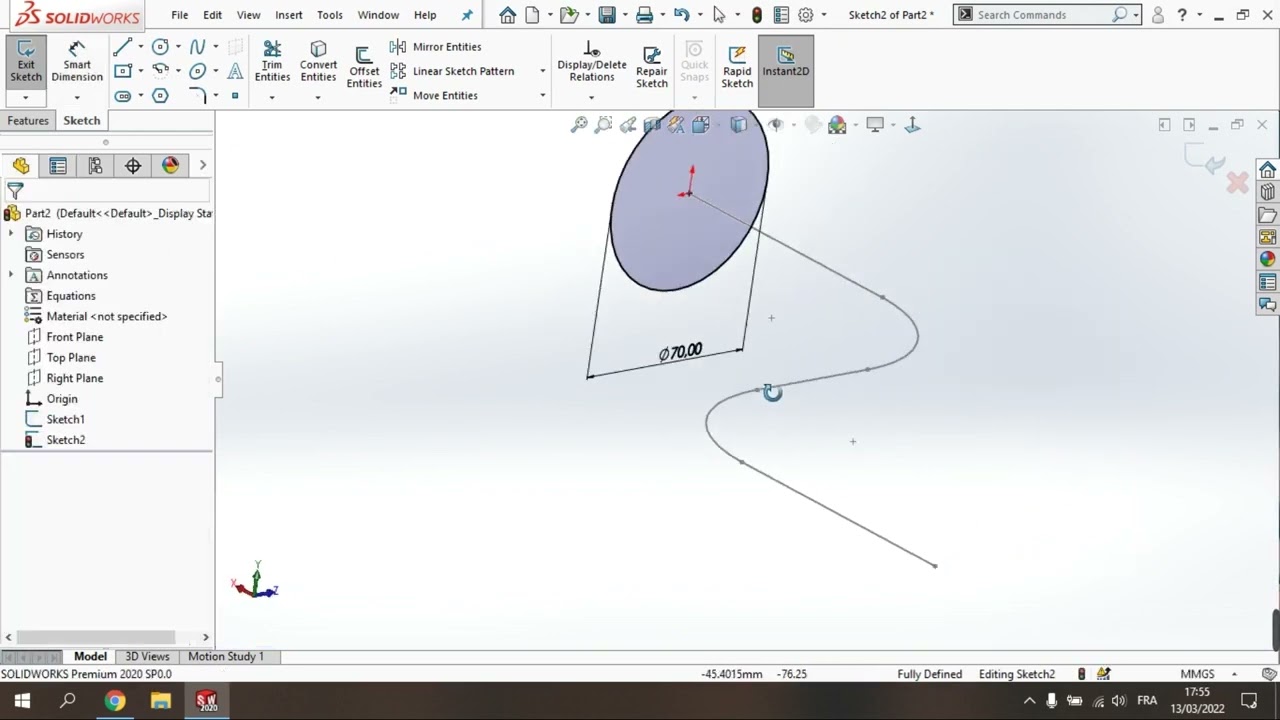Click Convert Entities tool

coord(318,62)
